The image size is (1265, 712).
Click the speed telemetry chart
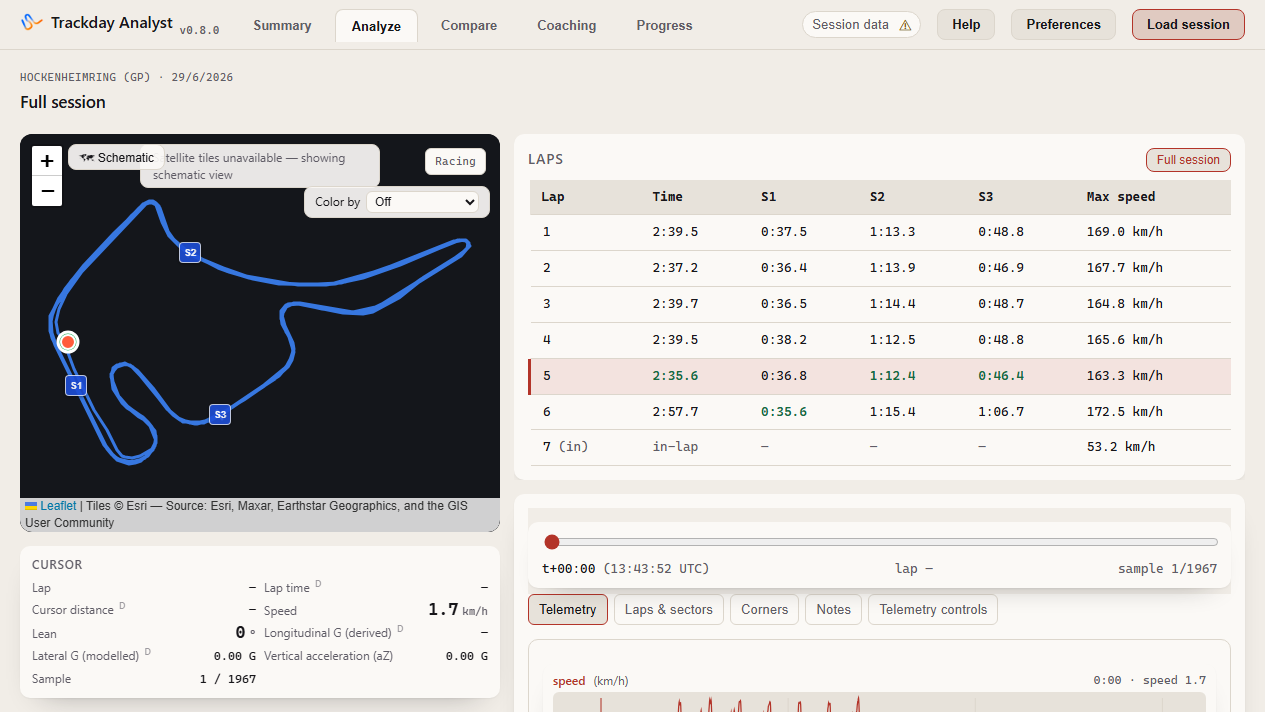click(x=879, y=702)
